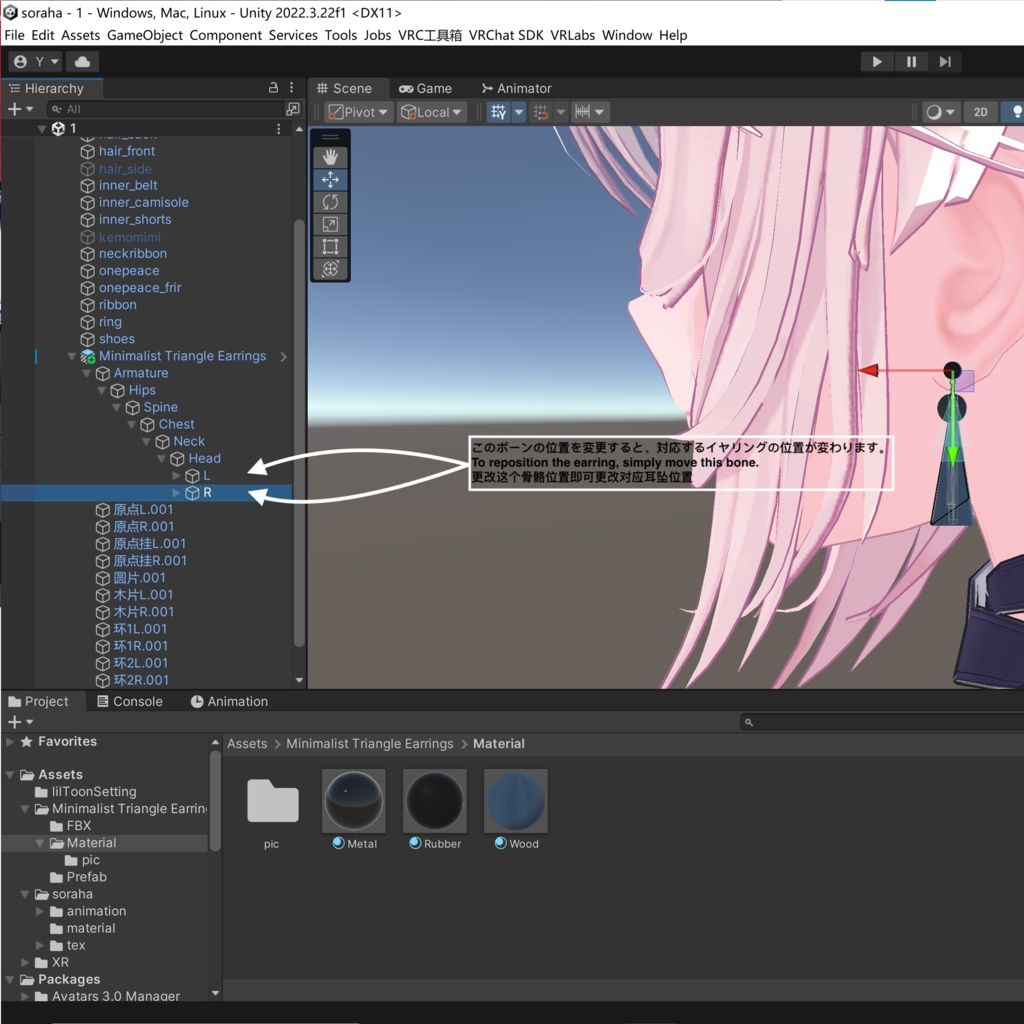Select the Prefab folder in Project
The image size is (1024, 1024).
[x=86, y=877]
